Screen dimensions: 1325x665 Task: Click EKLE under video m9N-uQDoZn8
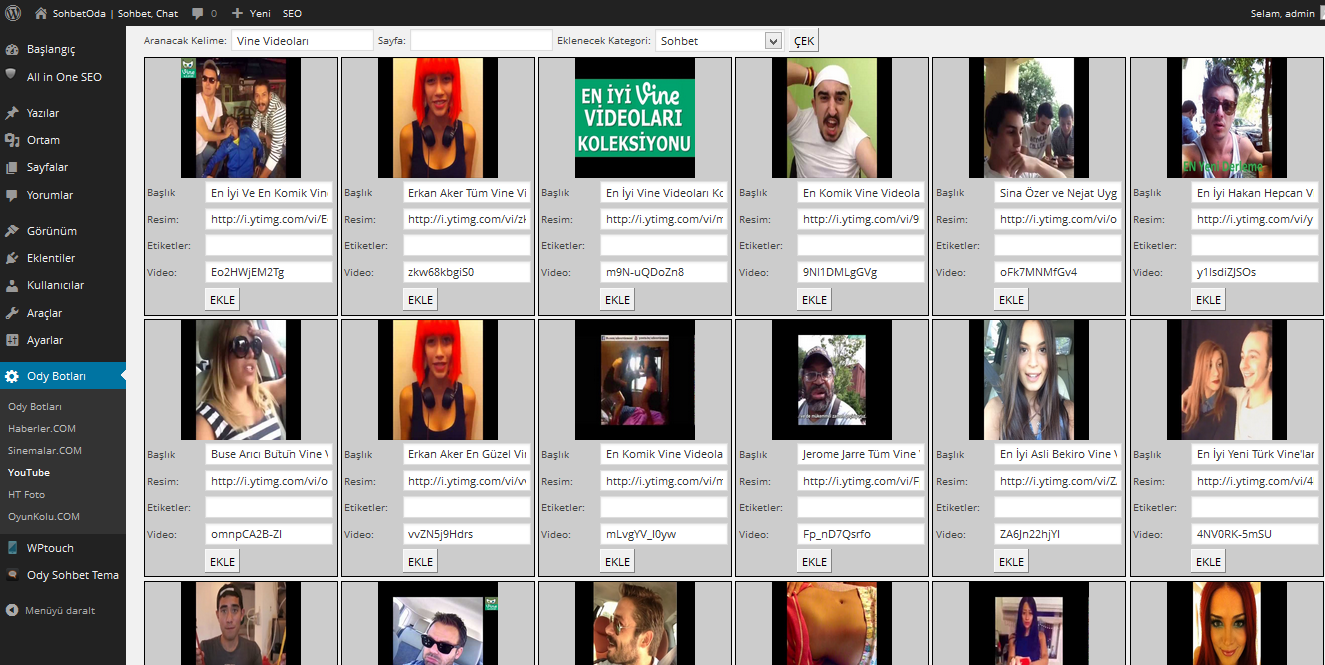pos(617,299)
